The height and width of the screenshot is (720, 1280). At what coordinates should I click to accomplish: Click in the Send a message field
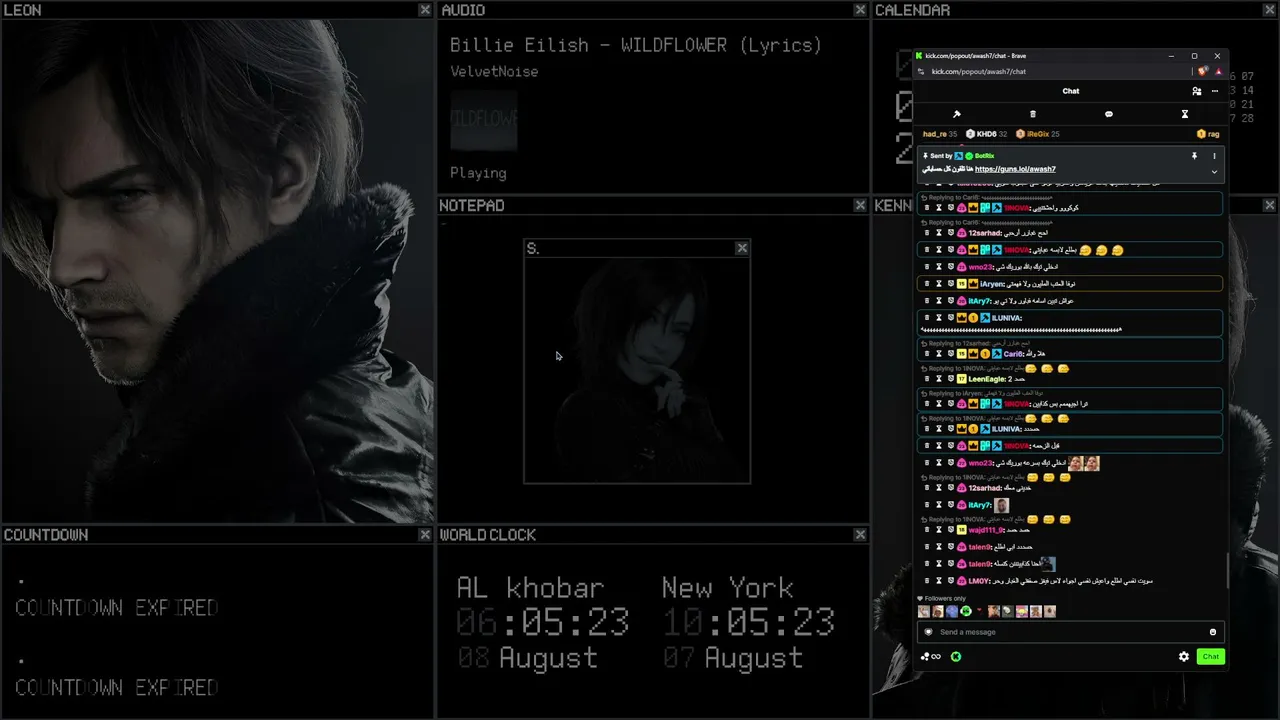[1070, 632]
